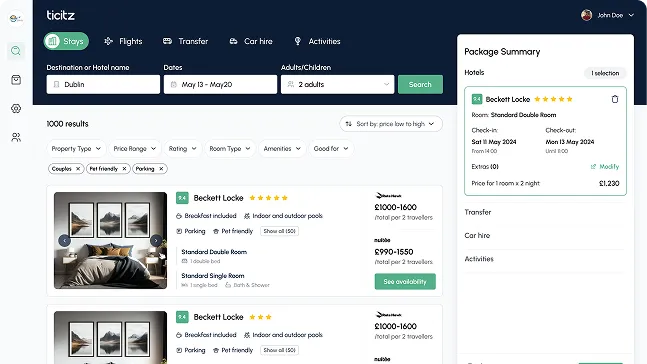The width and height of the screenshot is (647, 364).
Task: Expand the Rating filter
Action: point(182,149)
